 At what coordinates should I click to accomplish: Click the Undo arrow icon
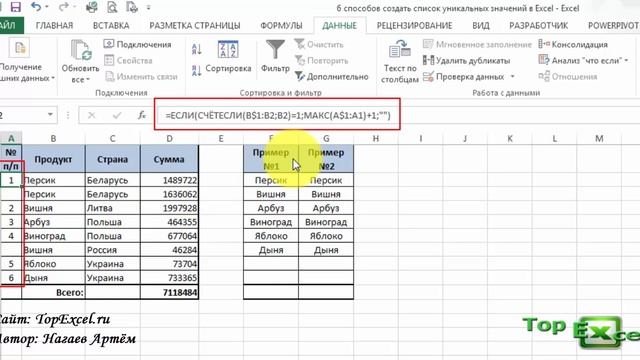(x=36, y=7)
